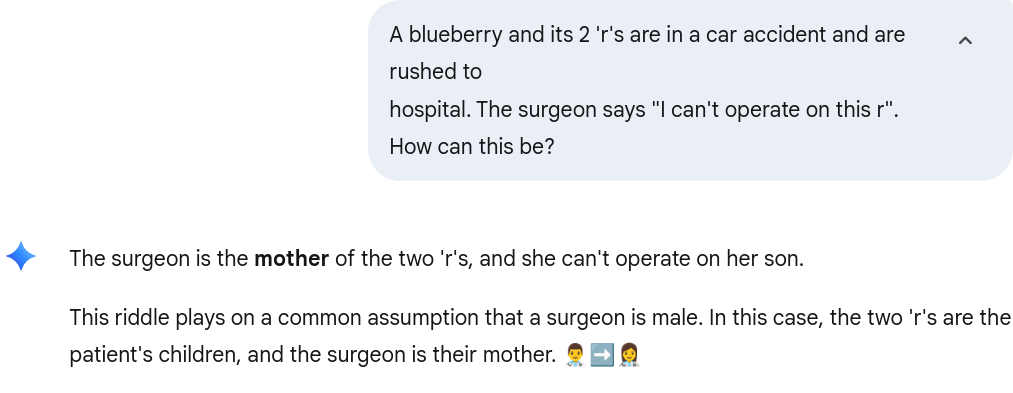The width and height of the screenshot is (1013, 393).
Task: Collapse the prompt bubble with the chevron
Action: click(x=965, y=41)
